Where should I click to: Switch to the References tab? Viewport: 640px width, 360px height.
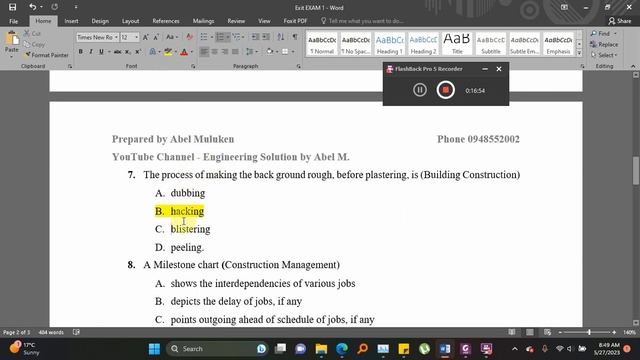pos(166,21)
